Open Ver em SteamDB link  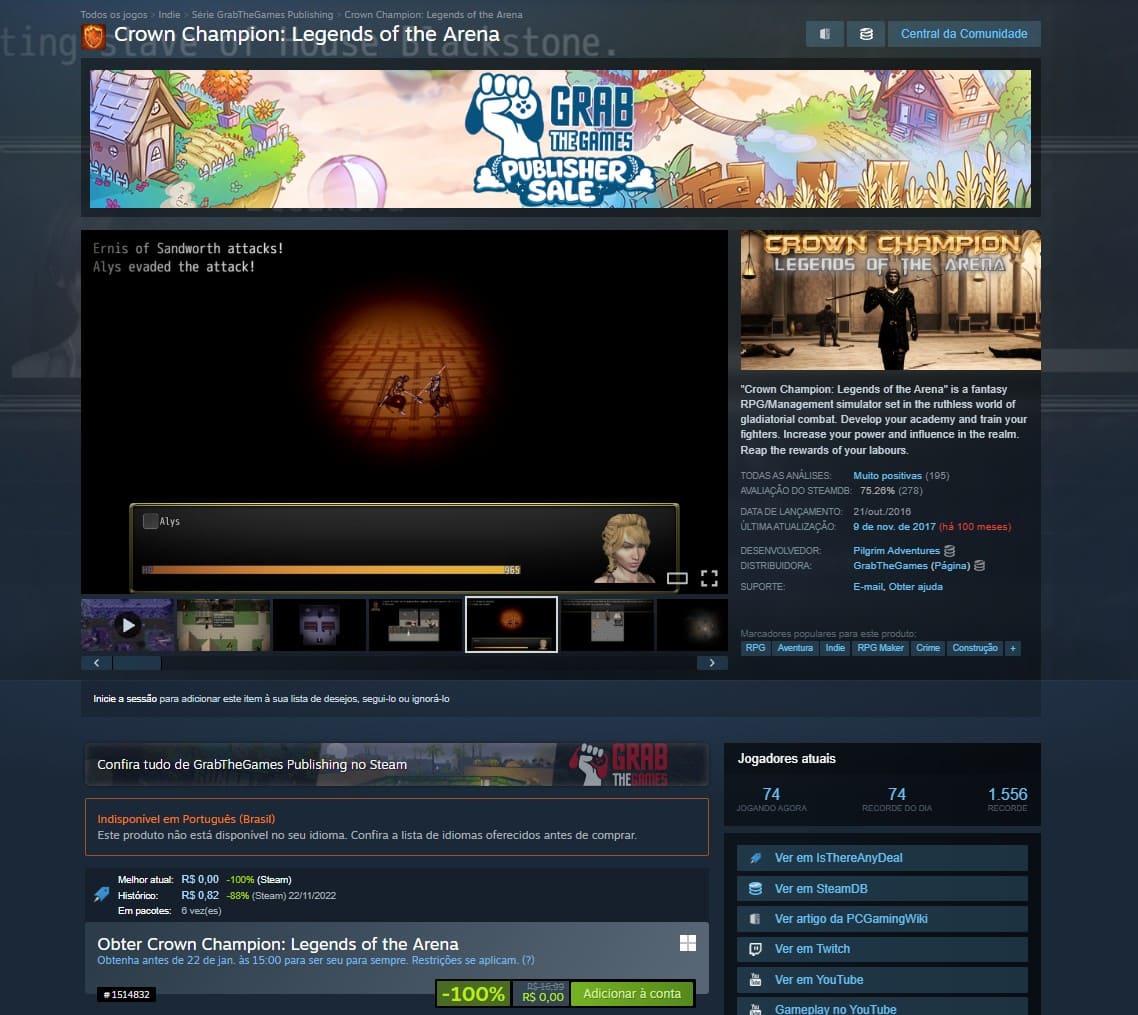(x=820, y=889)
